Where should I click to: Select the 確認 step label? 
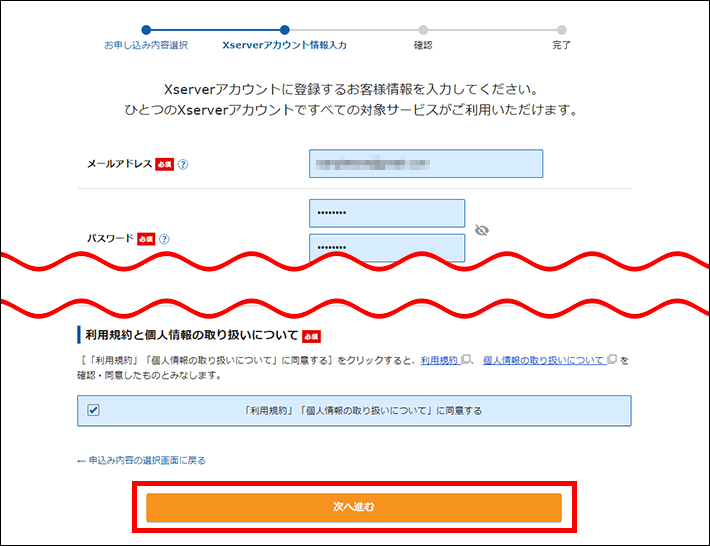click(x=423, y=45)
